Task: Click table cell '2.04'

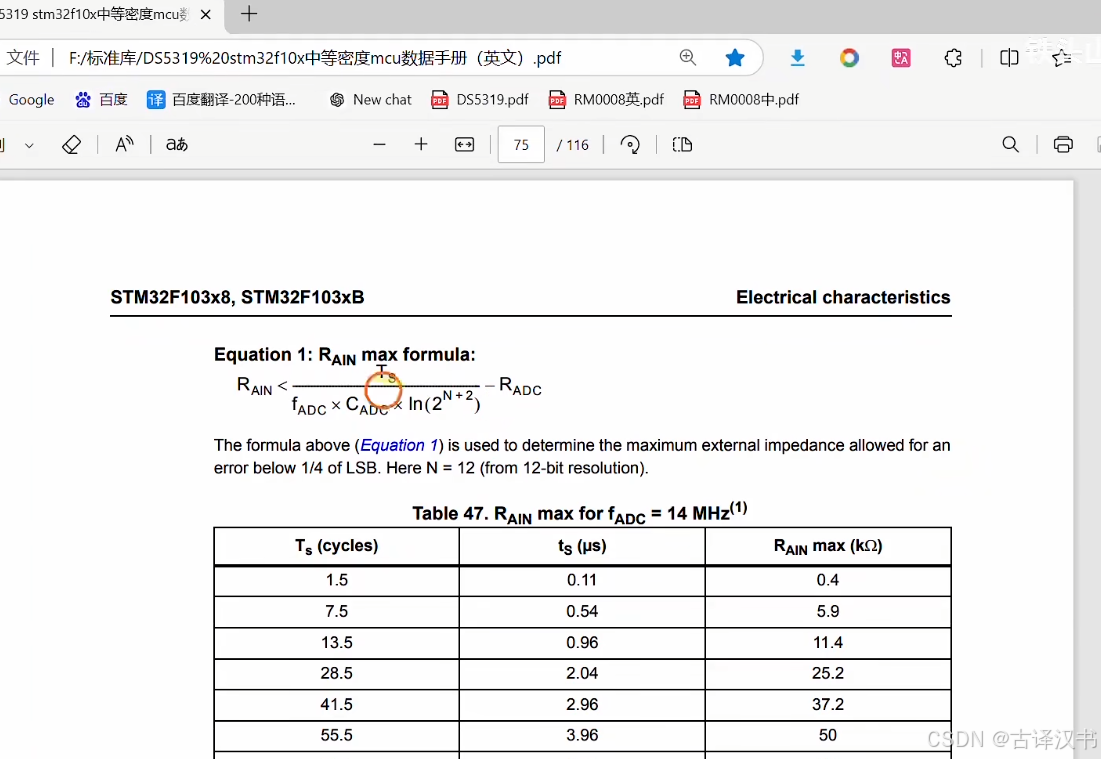Action: [x=582, y=673]
